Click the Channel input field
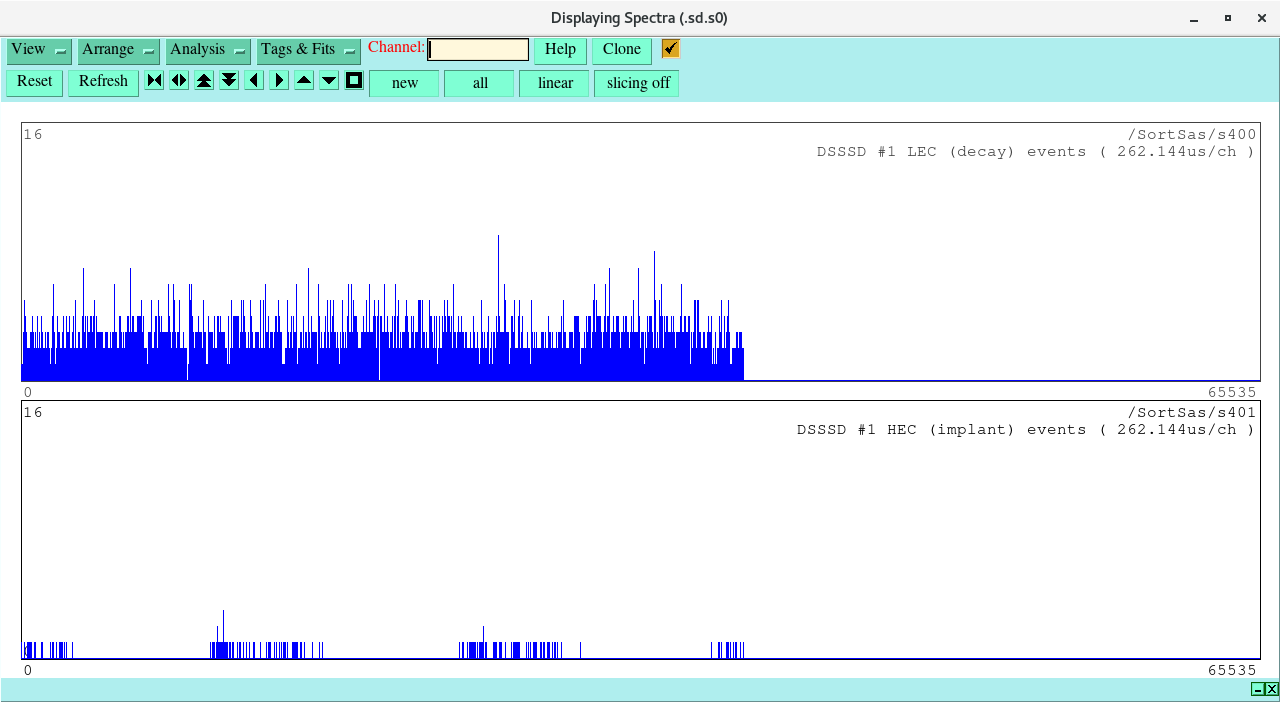This screenshot has width=1280, height=702. tap(478, 50)
